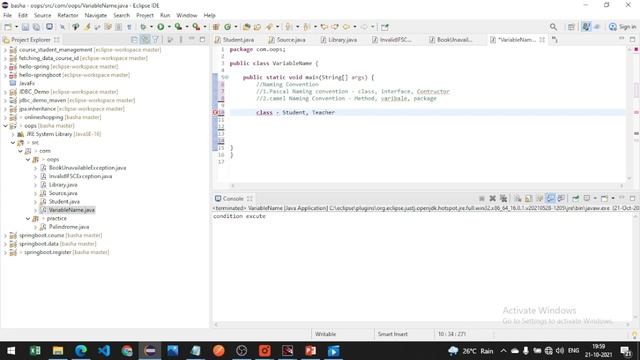This screenshot has height=360, width=640.
Task: Click the green New Java Class icon
Action: pyautogui.click(x=227, y=27)
